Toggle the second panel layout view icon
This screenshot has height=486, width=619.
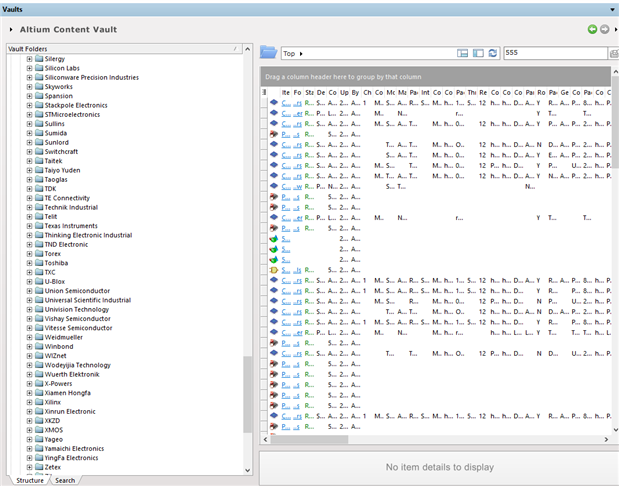pyautogui.click(x=478, y=53)
